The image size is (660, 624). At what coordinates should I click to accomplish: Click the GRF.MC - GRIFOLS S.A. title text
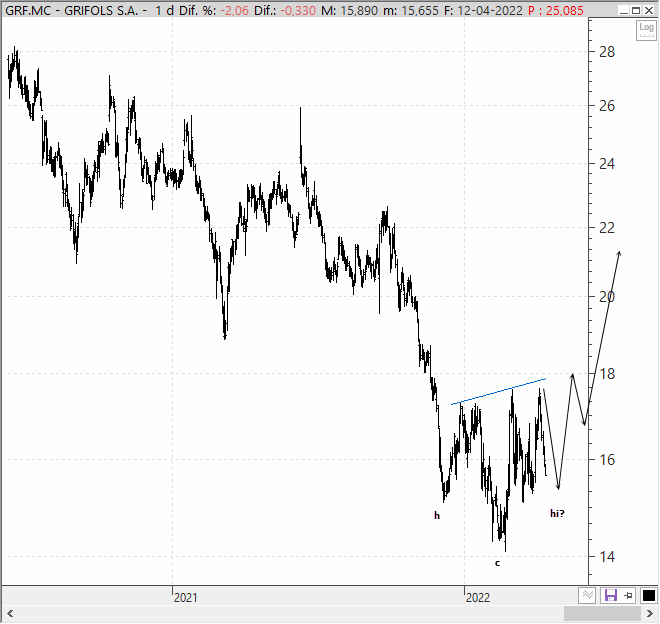[x=72, y=11]
